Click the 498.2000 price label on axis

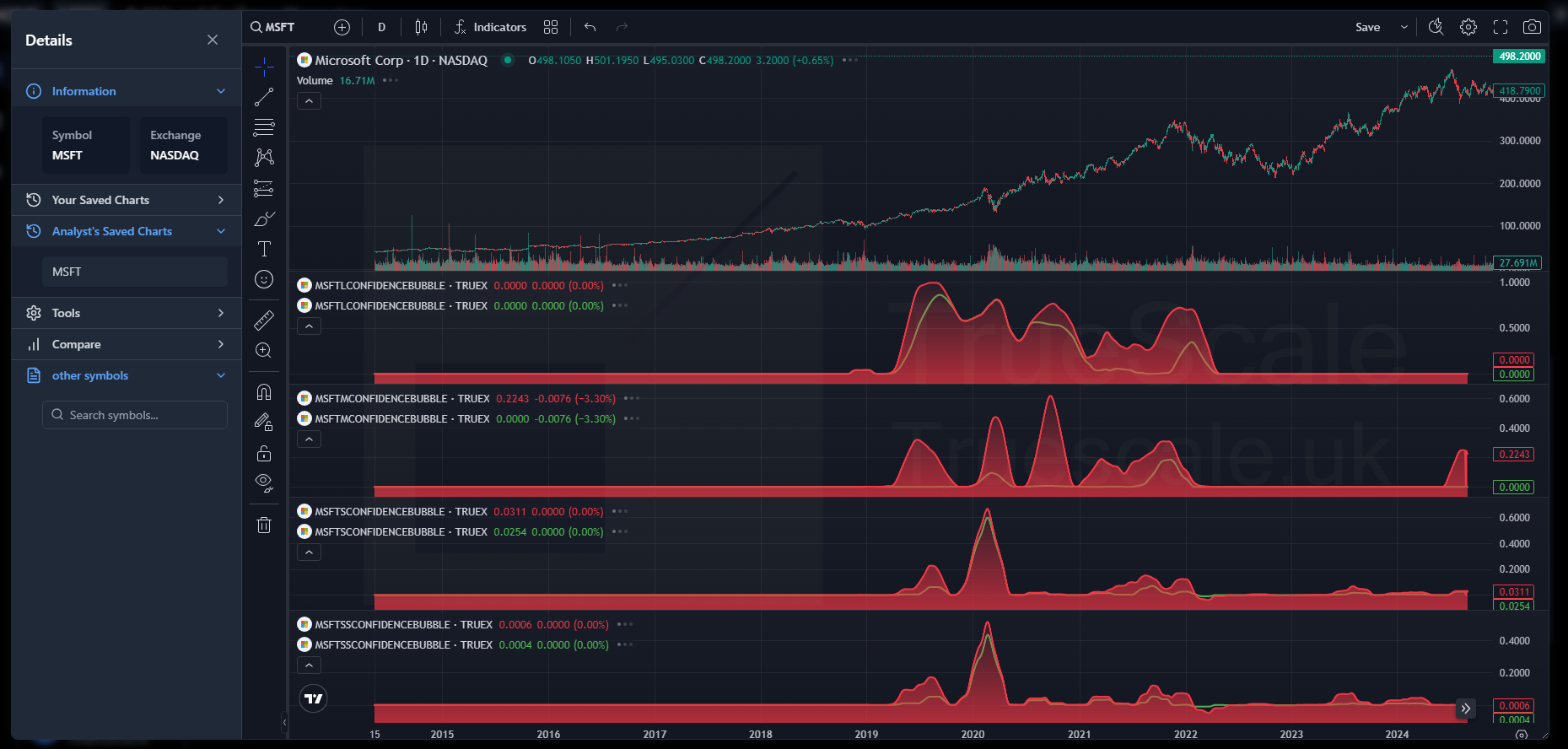[x=1519, y=57]
